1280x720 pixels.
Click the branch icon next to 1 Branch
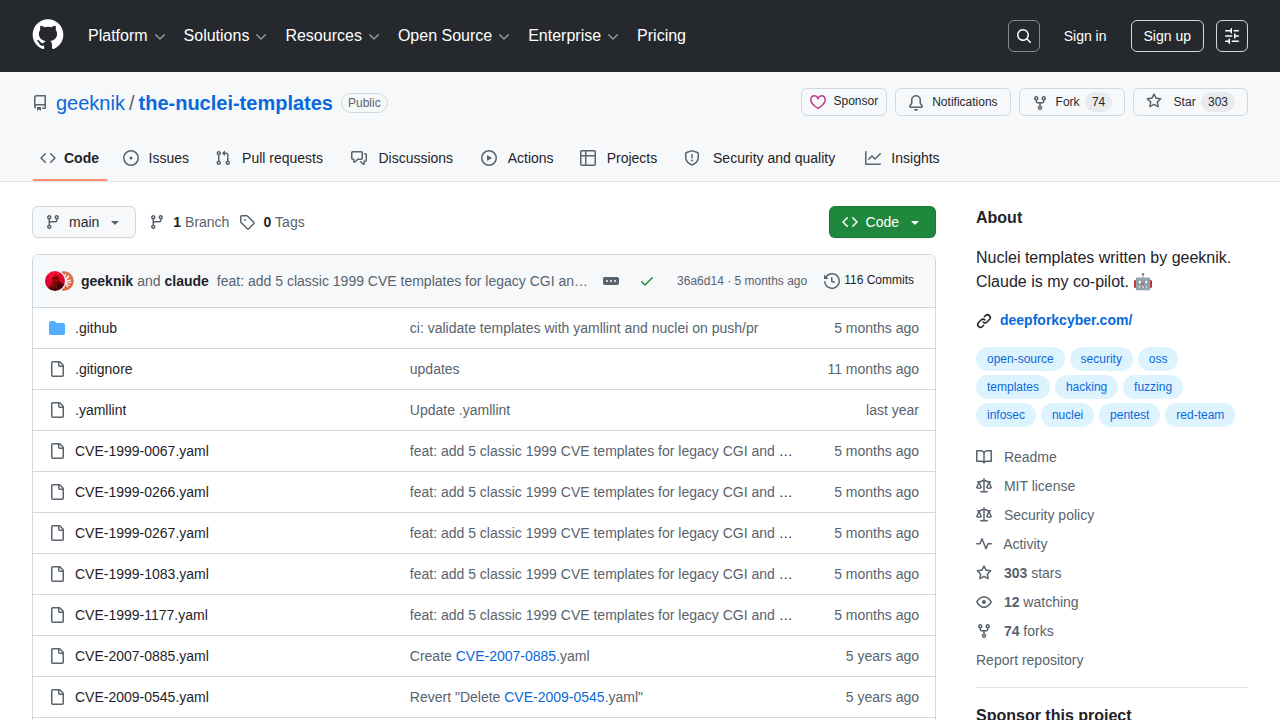(157, 222)
